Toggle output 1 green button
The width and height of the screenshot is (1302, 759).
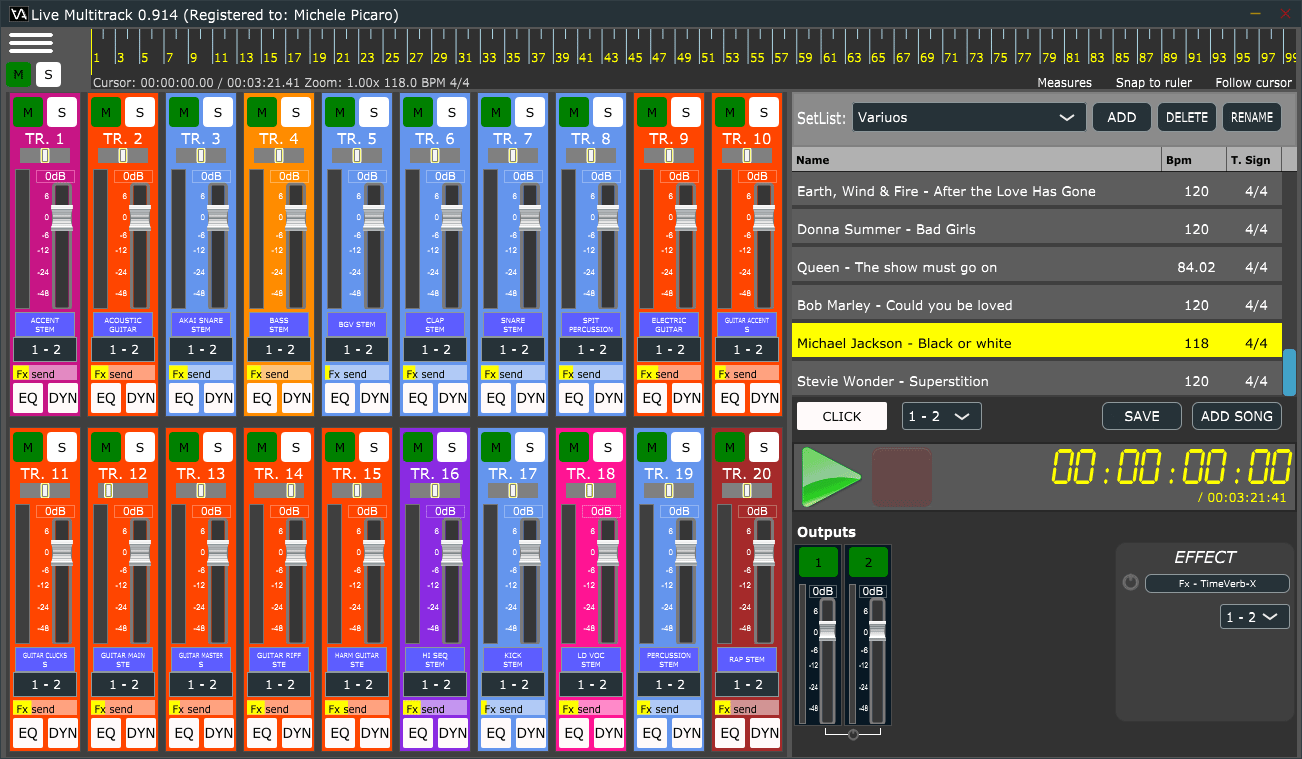click(818, 562)
